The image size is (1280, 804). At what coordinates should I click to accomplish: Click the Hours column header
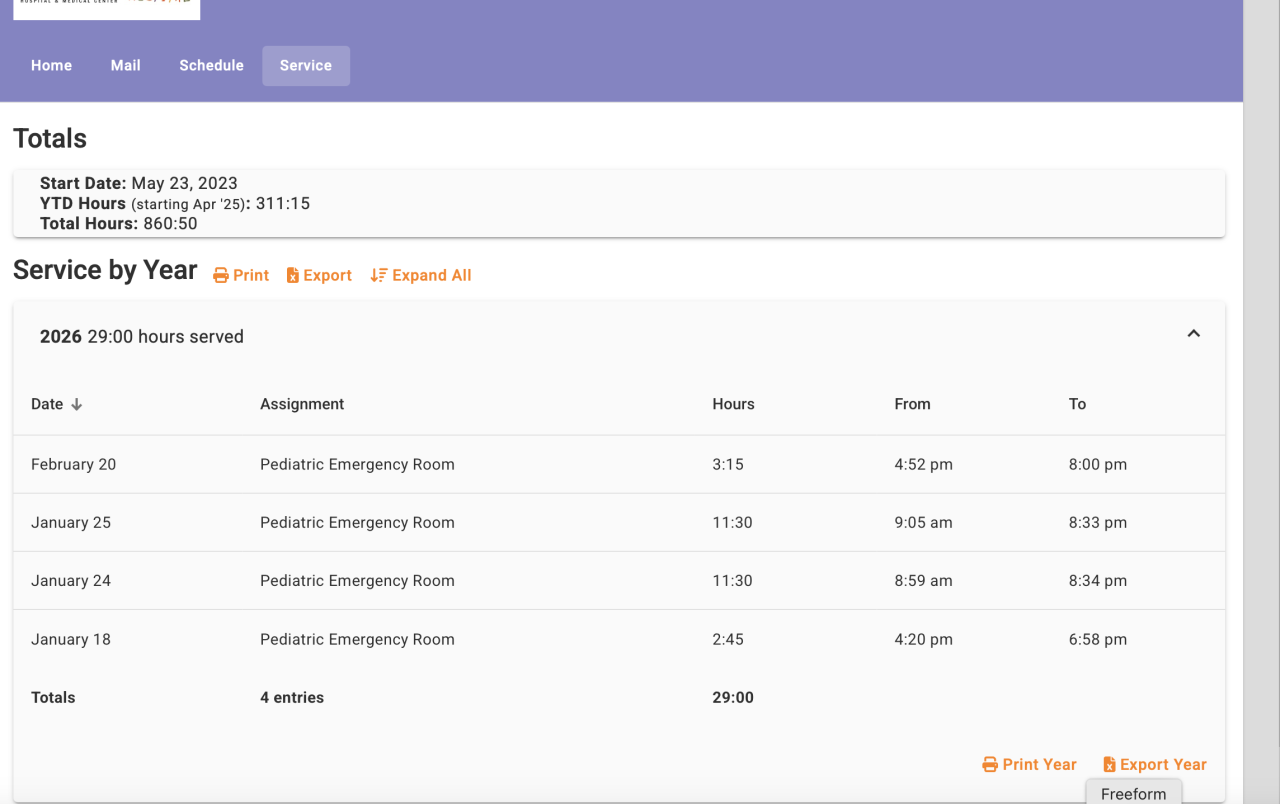[733, 405]
